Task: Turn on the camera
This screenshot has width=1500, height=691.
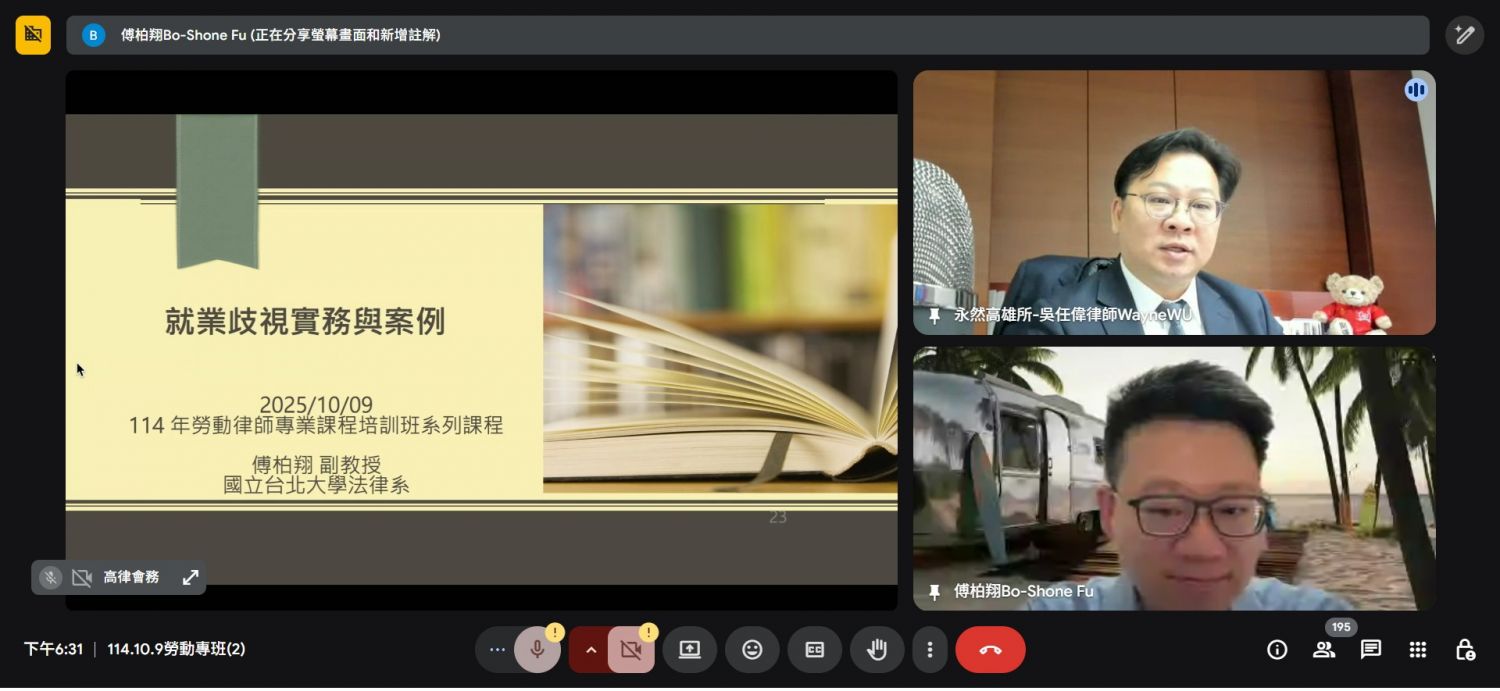Action: [631, 650]
